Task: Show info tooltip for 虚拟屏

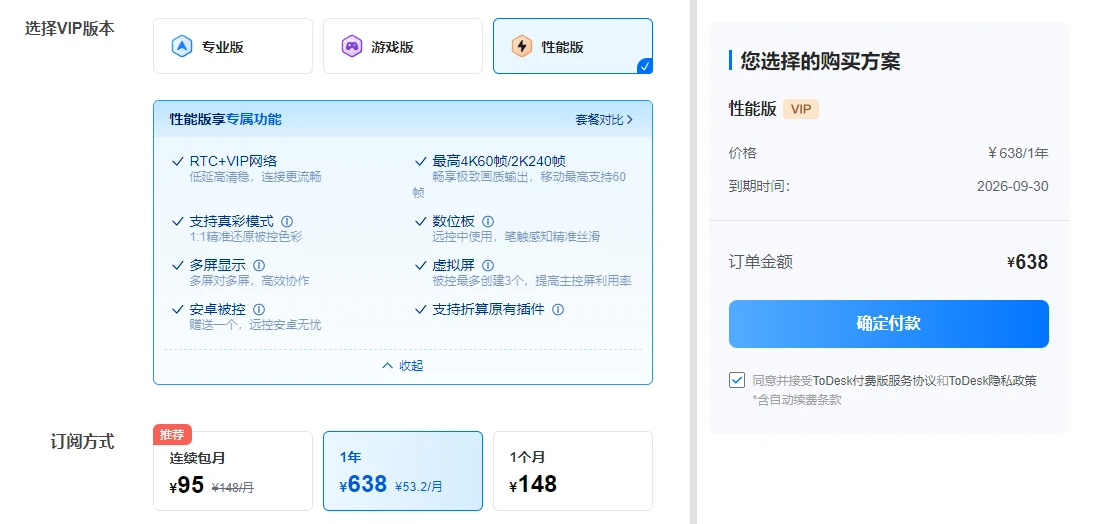Action: (488, 266)
